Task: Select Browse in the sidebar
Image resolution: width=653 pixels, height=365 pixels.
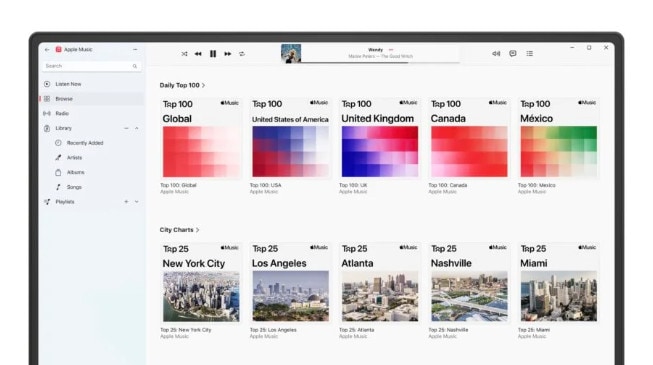Action: [92, 99]
